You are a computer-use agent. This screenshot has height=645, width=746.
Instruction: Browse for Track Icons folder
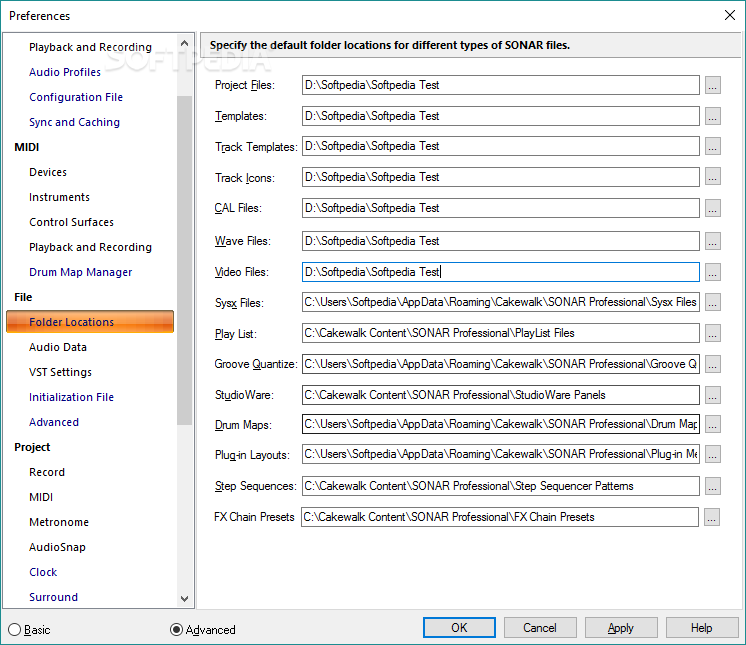[x=712, y=177]
